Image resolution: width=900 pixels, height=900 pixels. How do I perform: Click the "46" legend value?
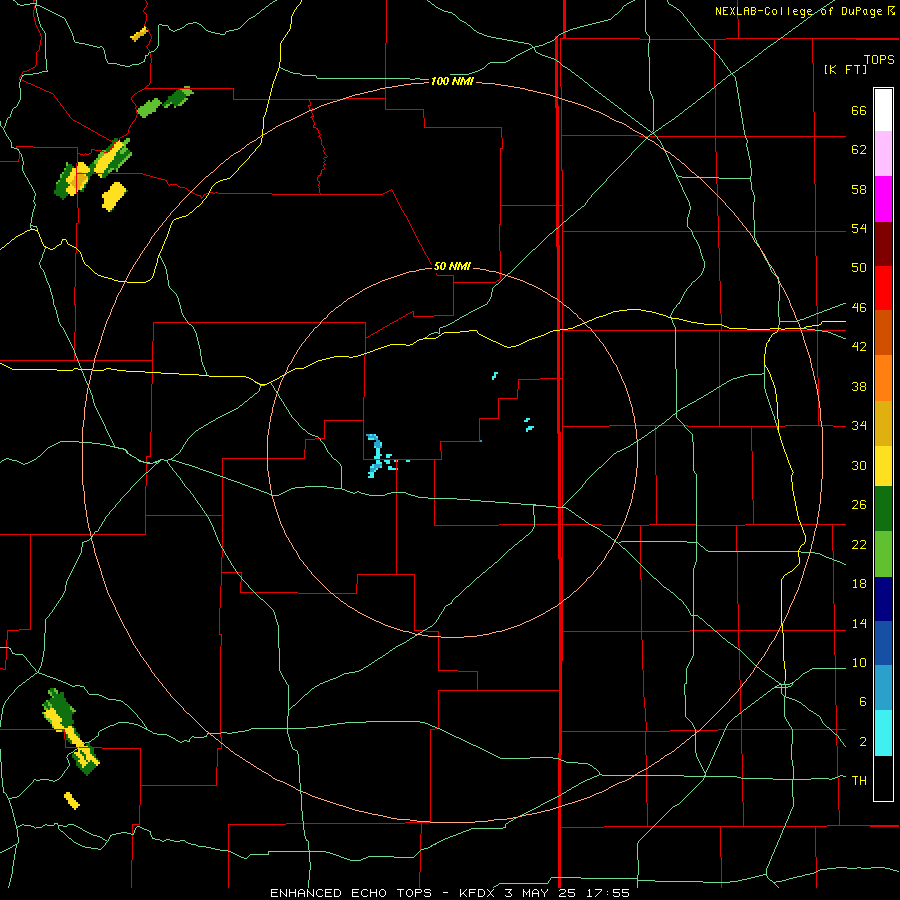(859, 308)
